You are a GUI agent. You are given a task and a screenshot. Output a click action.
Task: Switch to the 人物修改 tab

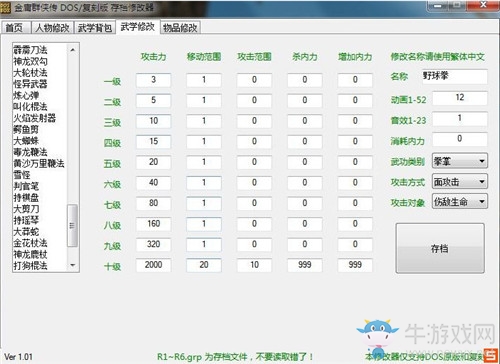pyautogui.click(x=52, y=28)
